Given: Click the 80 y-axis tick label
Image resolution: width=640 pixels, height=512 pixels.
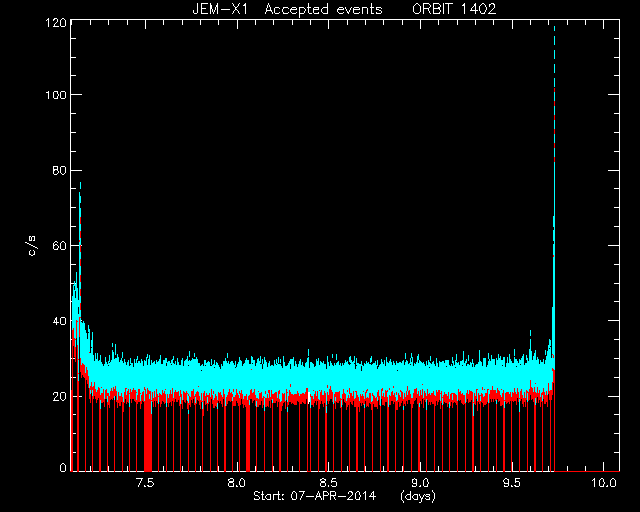Looking at the screenshot, I should (59, 170).
